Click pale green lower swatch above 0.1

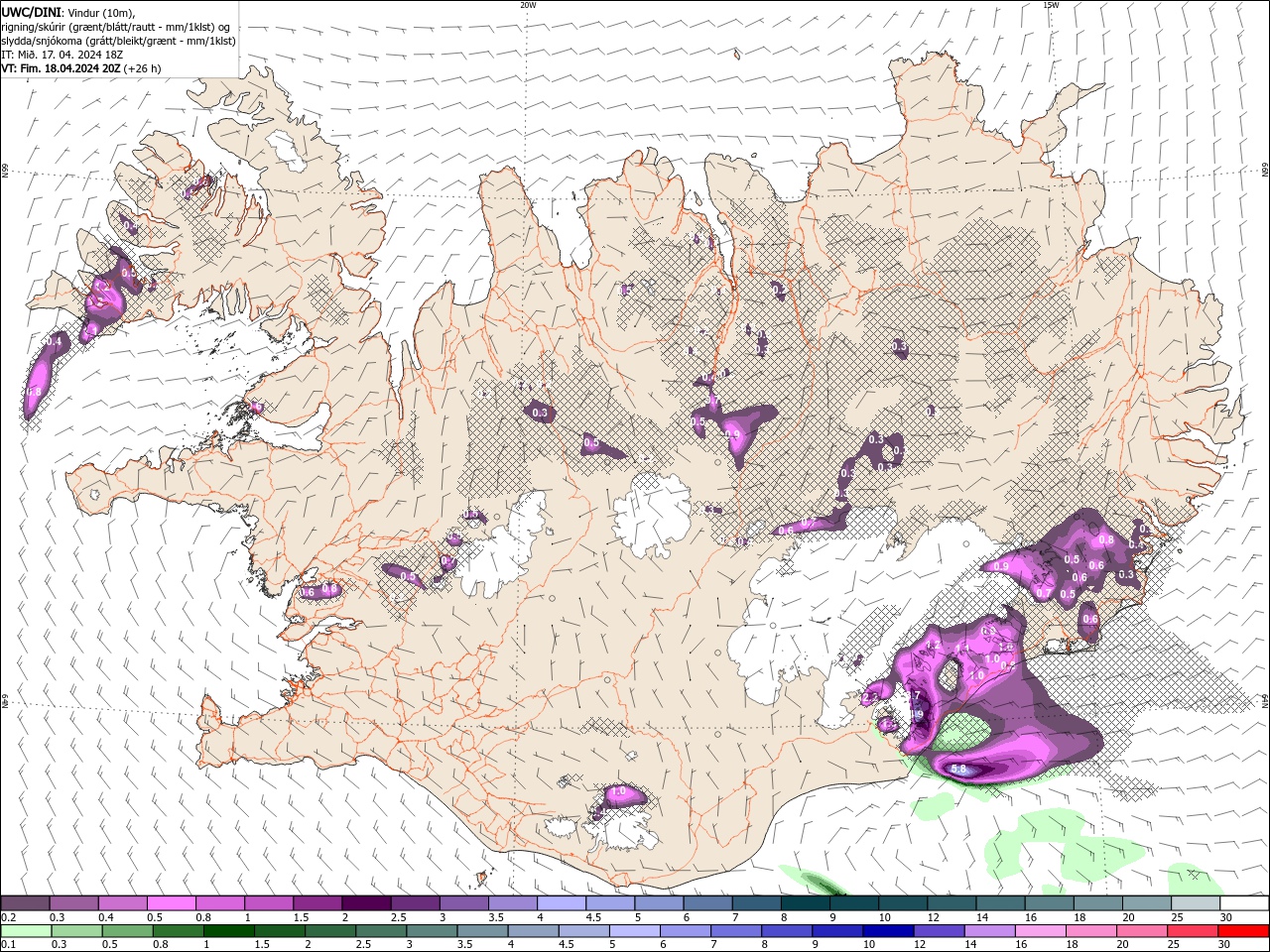(x=25, y=930)
